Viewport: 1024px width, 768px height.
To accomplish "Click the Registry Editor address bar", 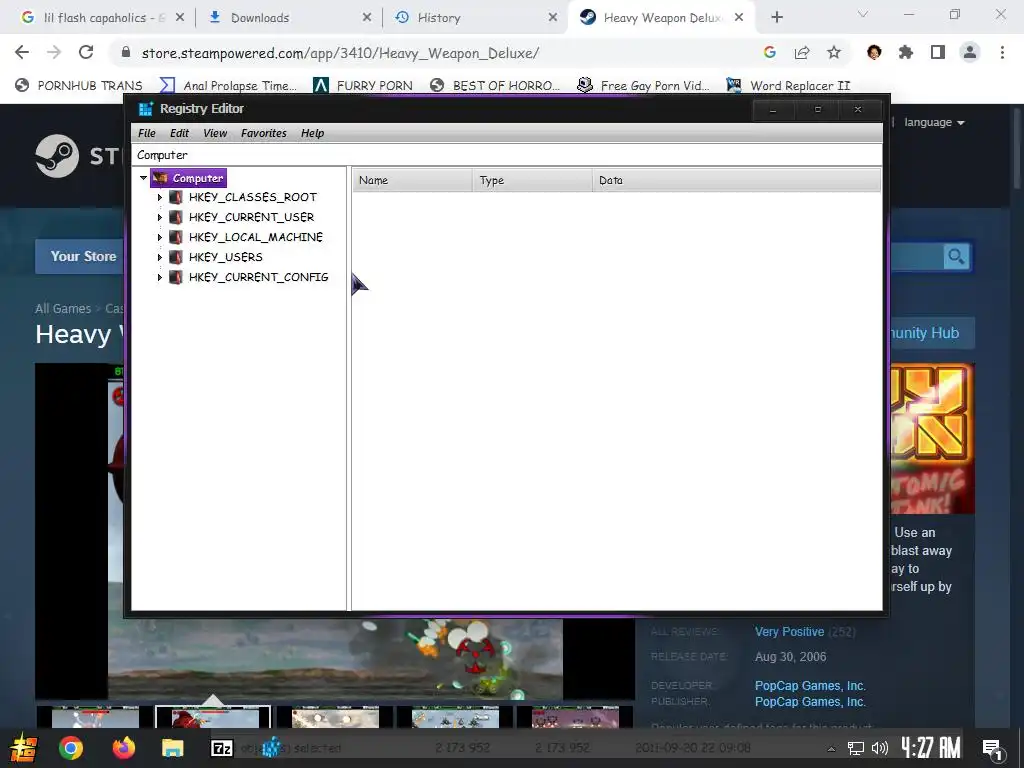I will coord(507,155).
